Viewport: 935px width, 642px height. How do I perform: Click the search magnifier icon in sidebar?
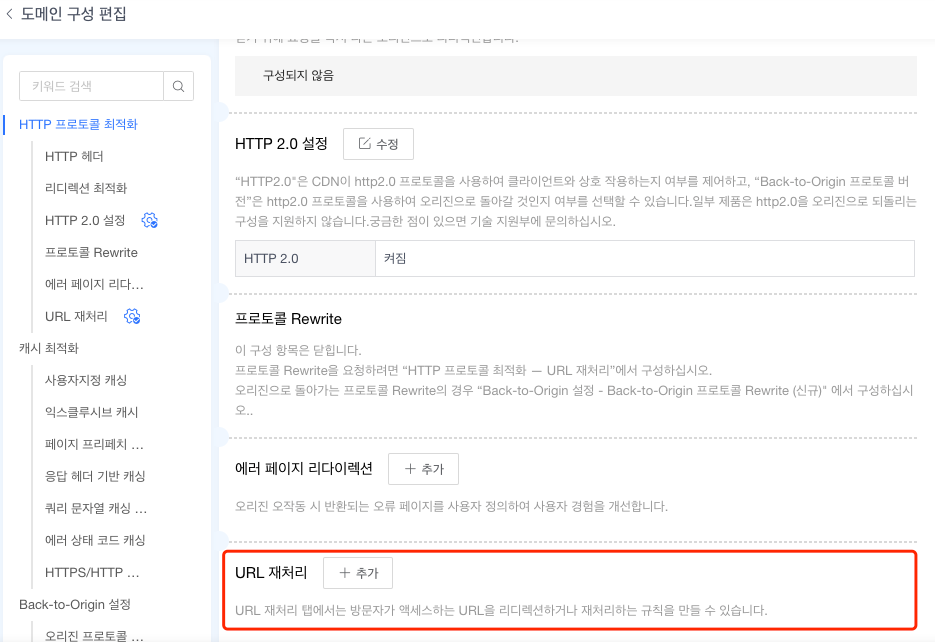coord(178,86)
